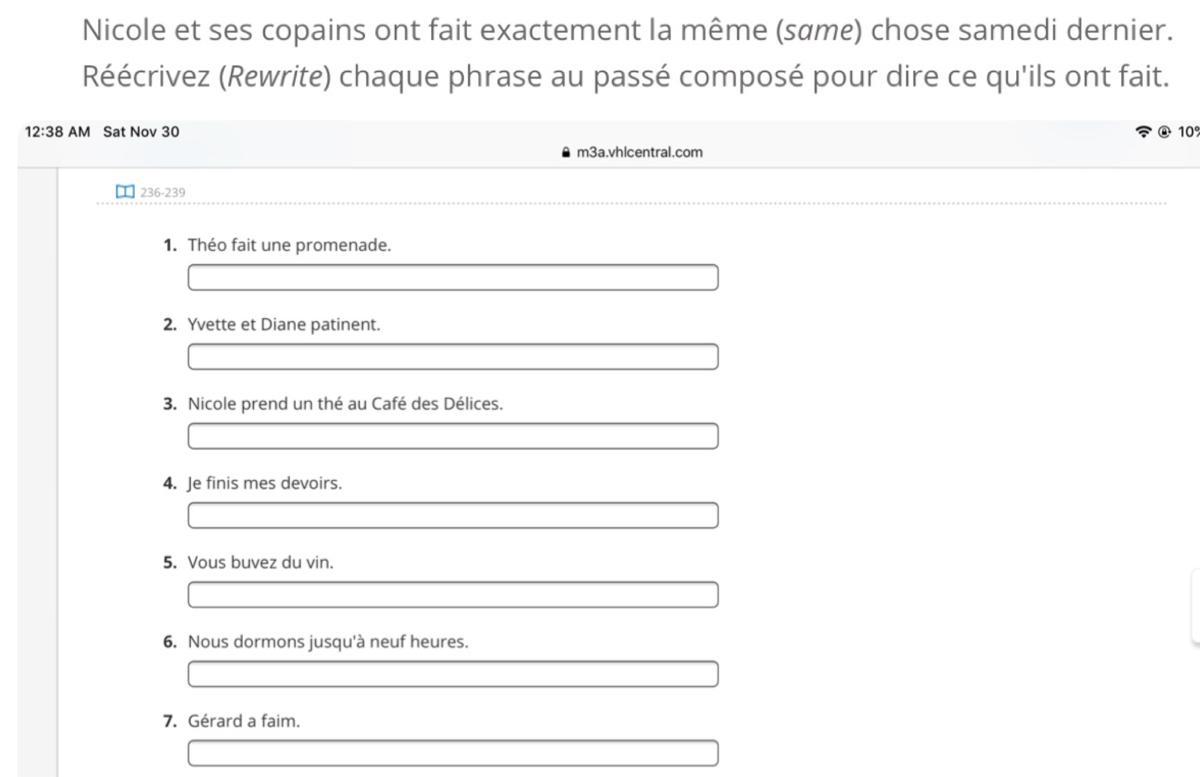The image size is (1200, 777).
Task: Click the padlock icon beside the URL
Action: point(566,153)
